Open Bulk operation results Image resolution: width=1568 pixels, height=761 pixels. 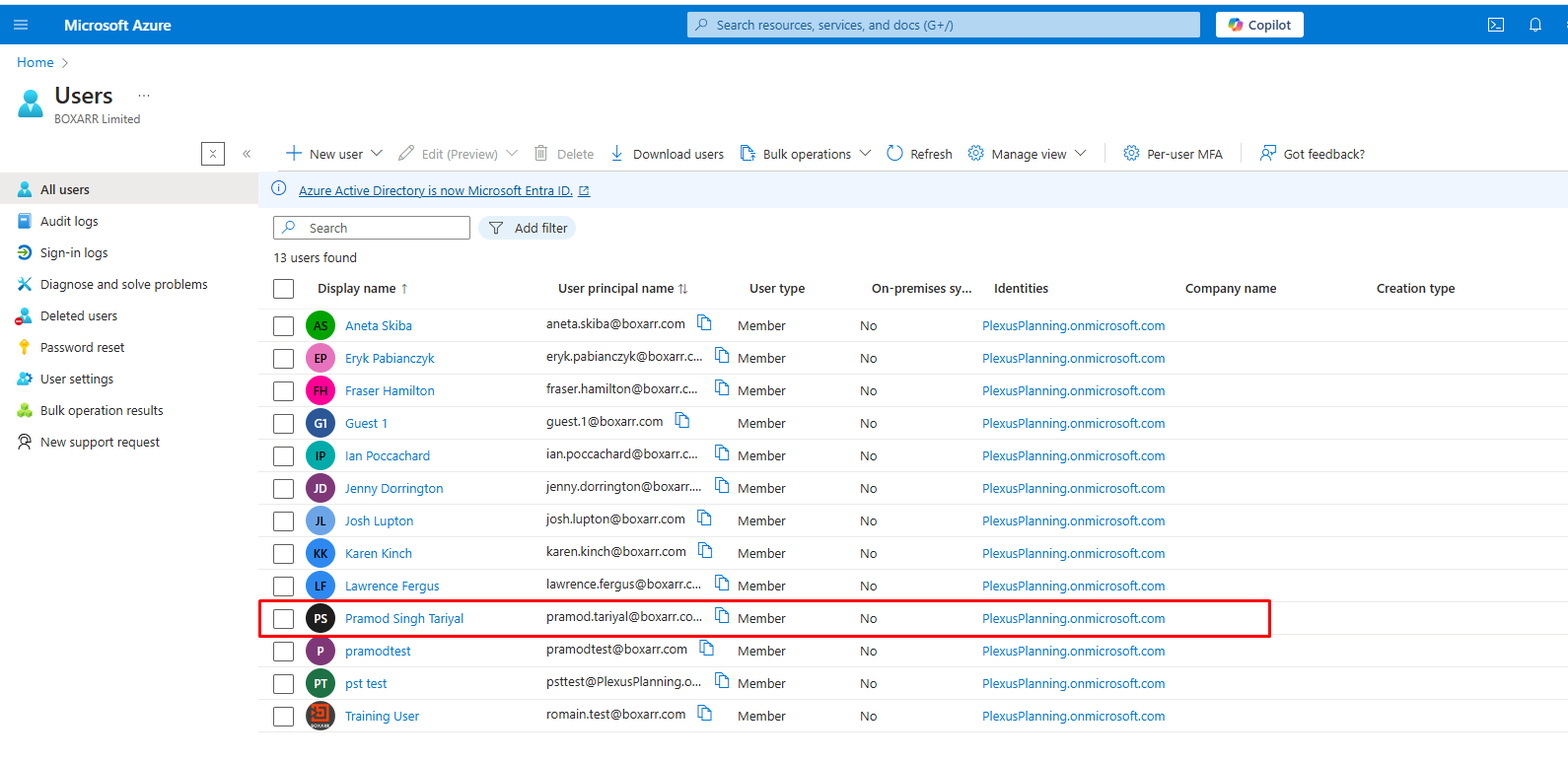pos(102,410)
